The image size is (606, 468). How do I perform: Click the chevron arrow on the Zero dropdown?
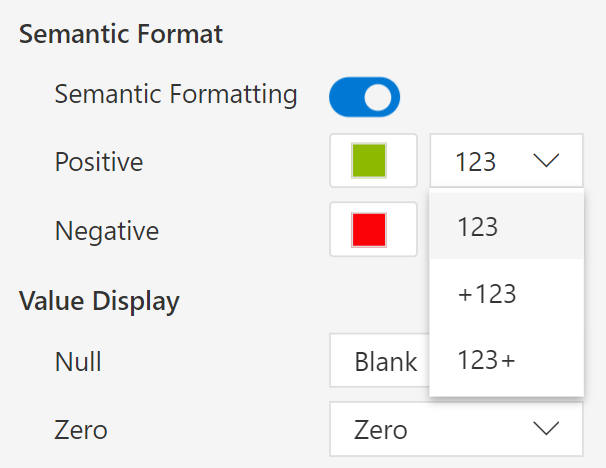pyautogui.click(x=546, y=430)
